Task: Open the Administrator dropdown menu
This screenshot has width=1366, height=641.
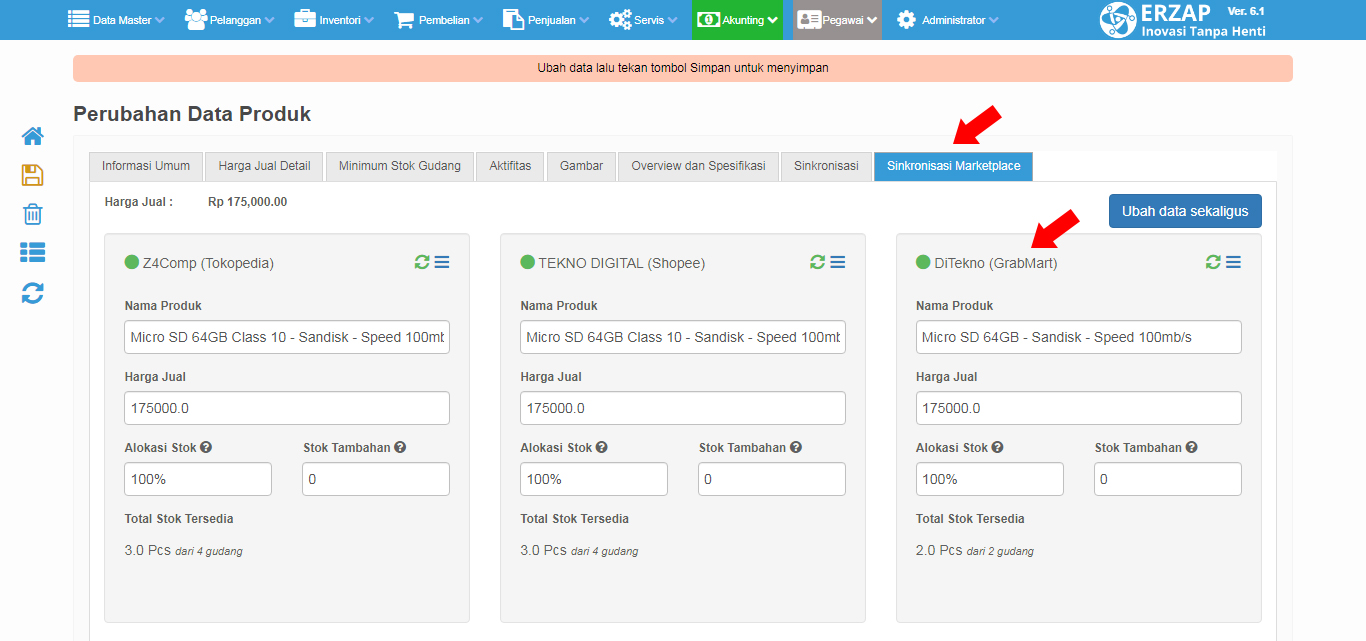Action: click(947, 20)
